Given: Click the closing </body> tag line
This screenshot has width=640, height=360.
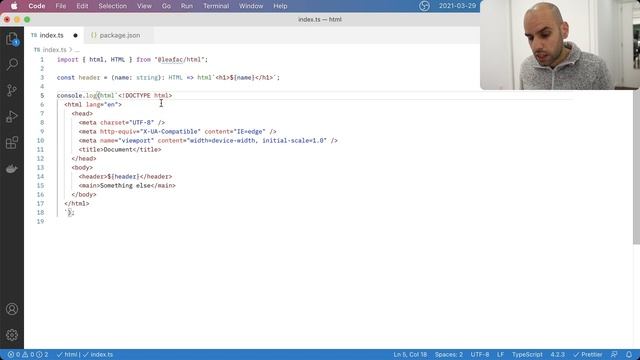Looking at the screenshot, I should click(x=84, y=195).
